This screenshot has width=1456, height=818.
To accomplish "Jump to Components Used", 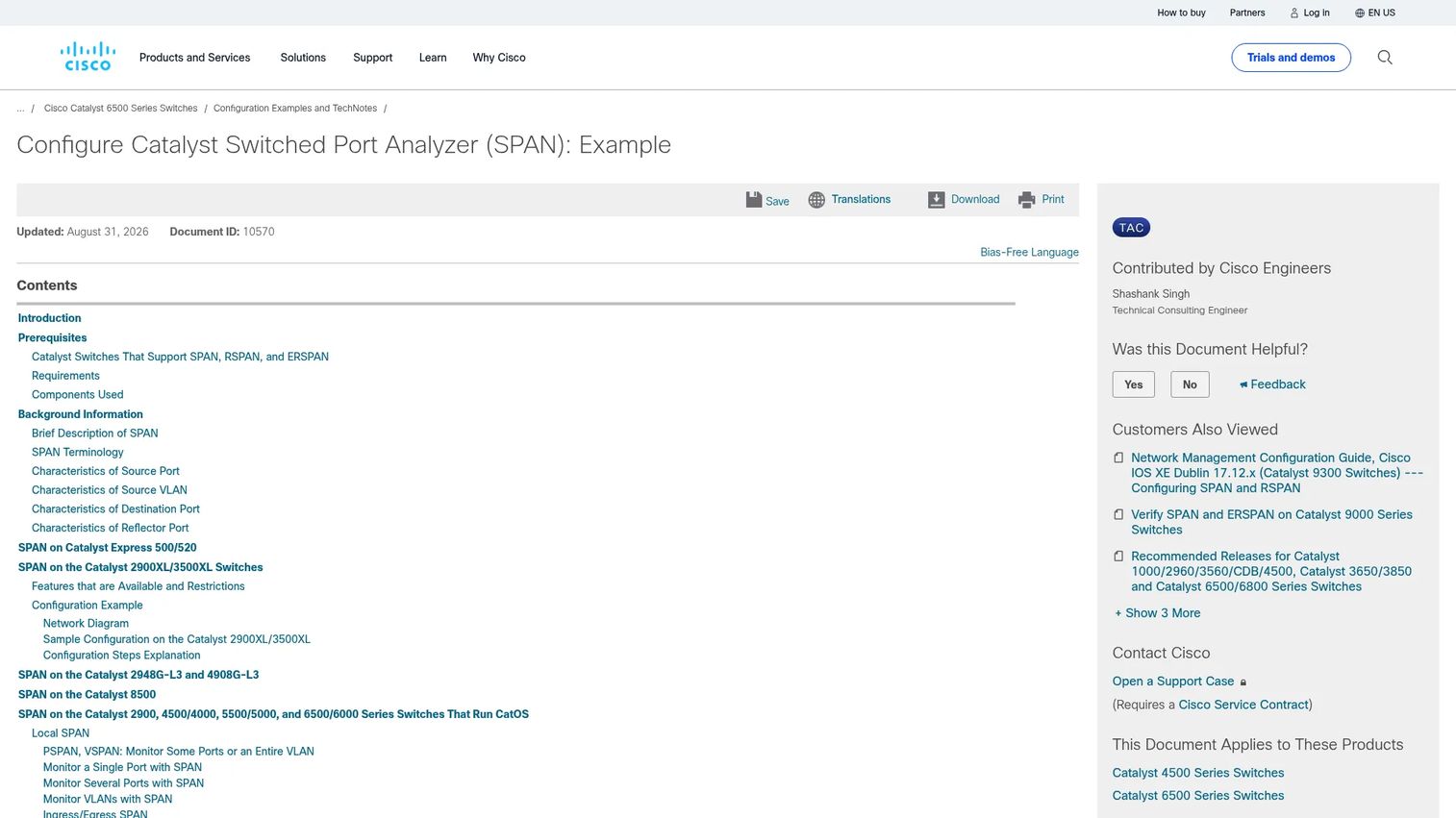I will click(77, 395).
